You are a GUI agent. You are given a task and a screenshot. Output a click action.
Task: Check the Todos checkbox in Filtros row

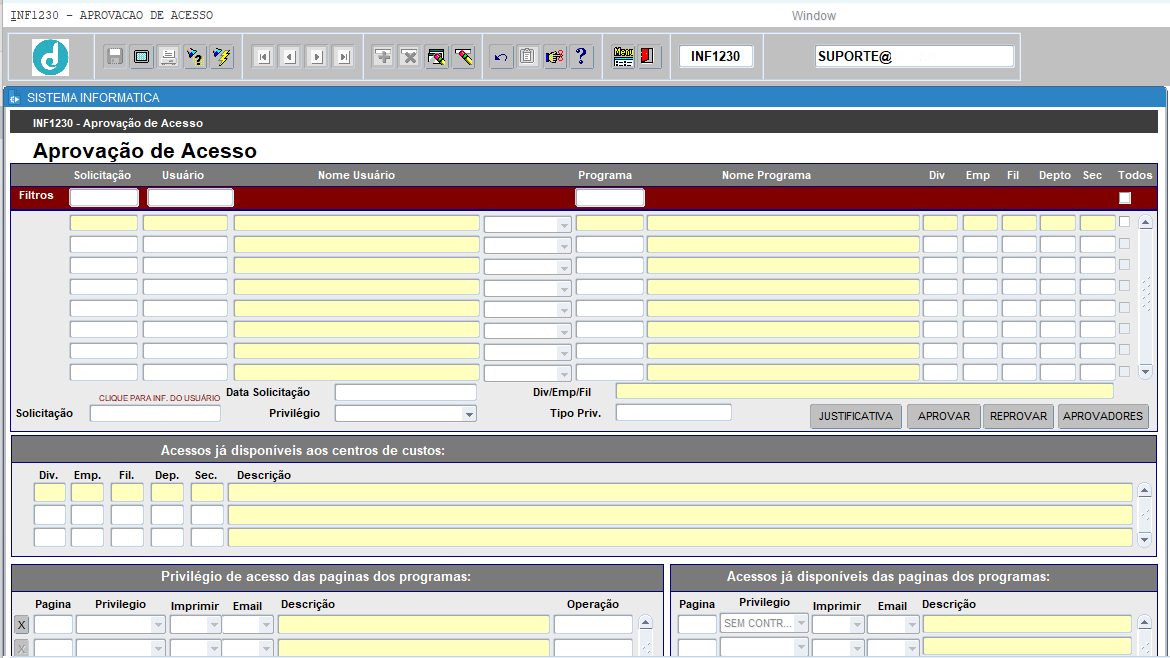(x=1124, y=198)
